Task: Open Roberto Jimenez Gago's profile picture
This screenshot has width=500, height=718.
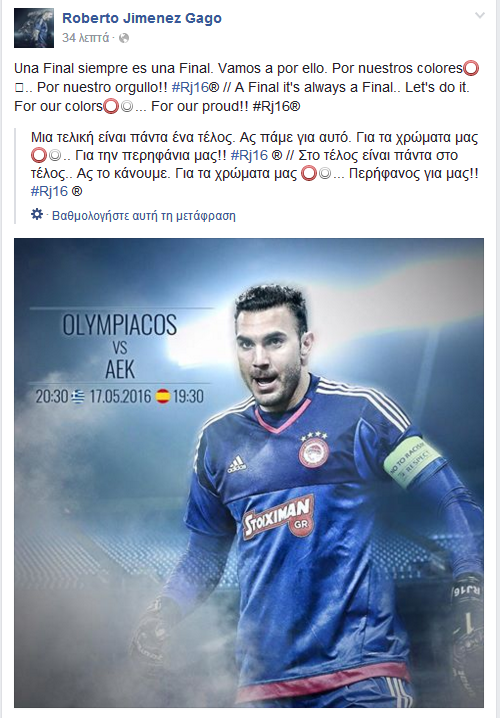Action: [x=33, y=28]
